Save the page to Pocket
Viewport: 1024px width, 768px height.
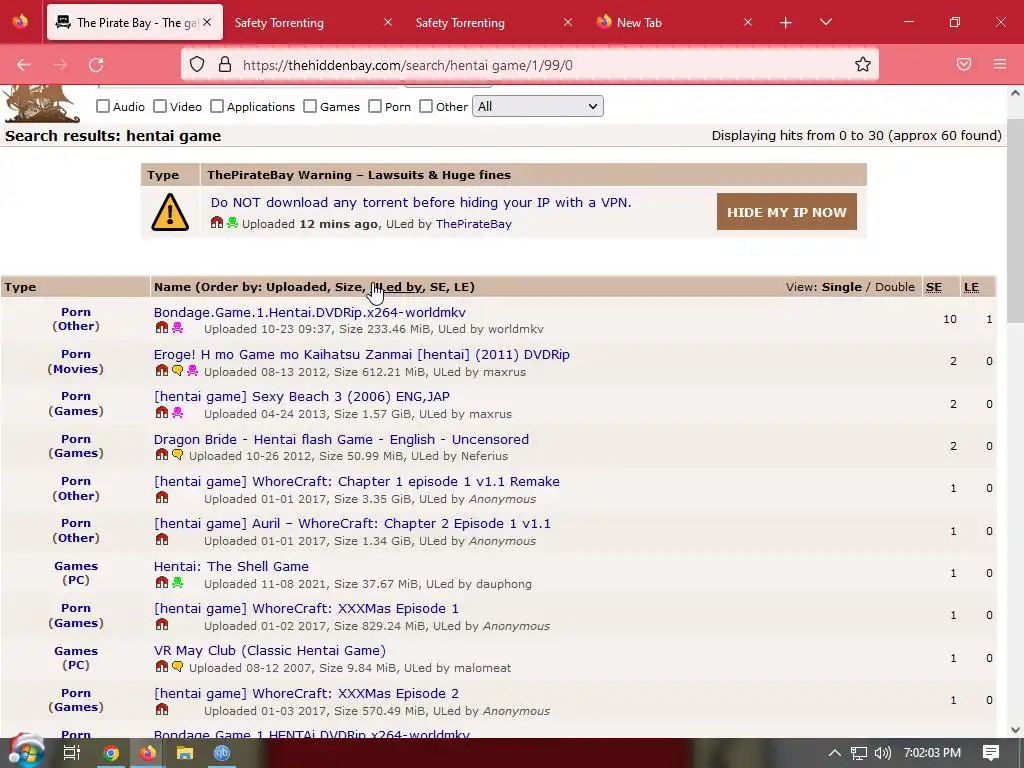click(964, 64)
